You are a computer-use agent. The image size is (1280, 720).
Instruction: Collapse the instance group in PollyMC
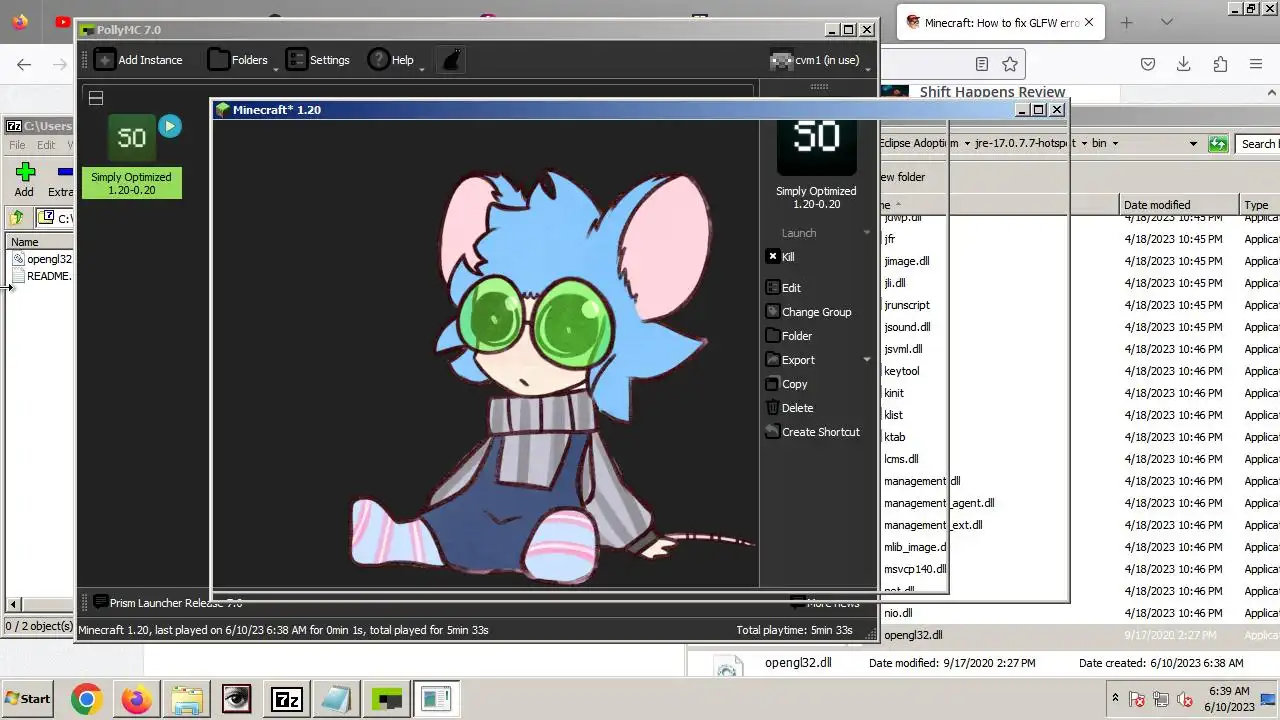pos(96,98)
